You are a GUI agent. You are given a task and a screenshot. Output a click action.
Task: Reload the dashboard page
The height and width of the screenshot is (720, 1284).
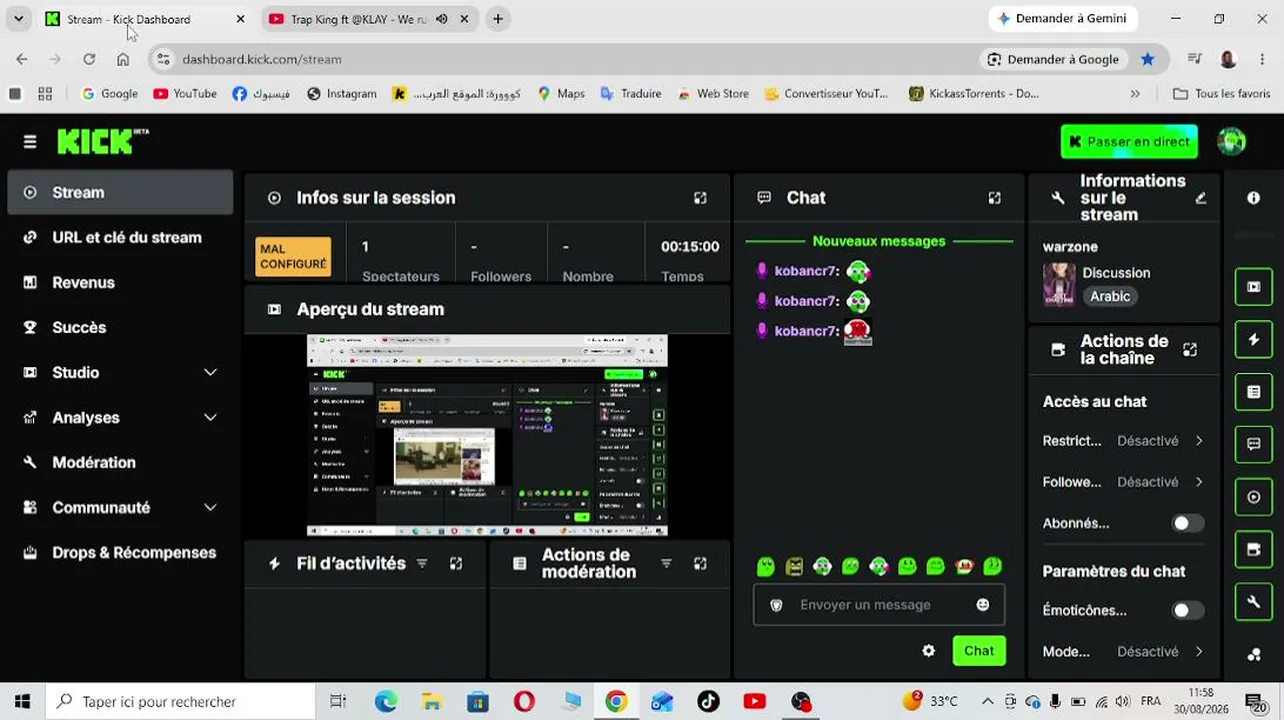pyautogui.click(x=89, y=59)
